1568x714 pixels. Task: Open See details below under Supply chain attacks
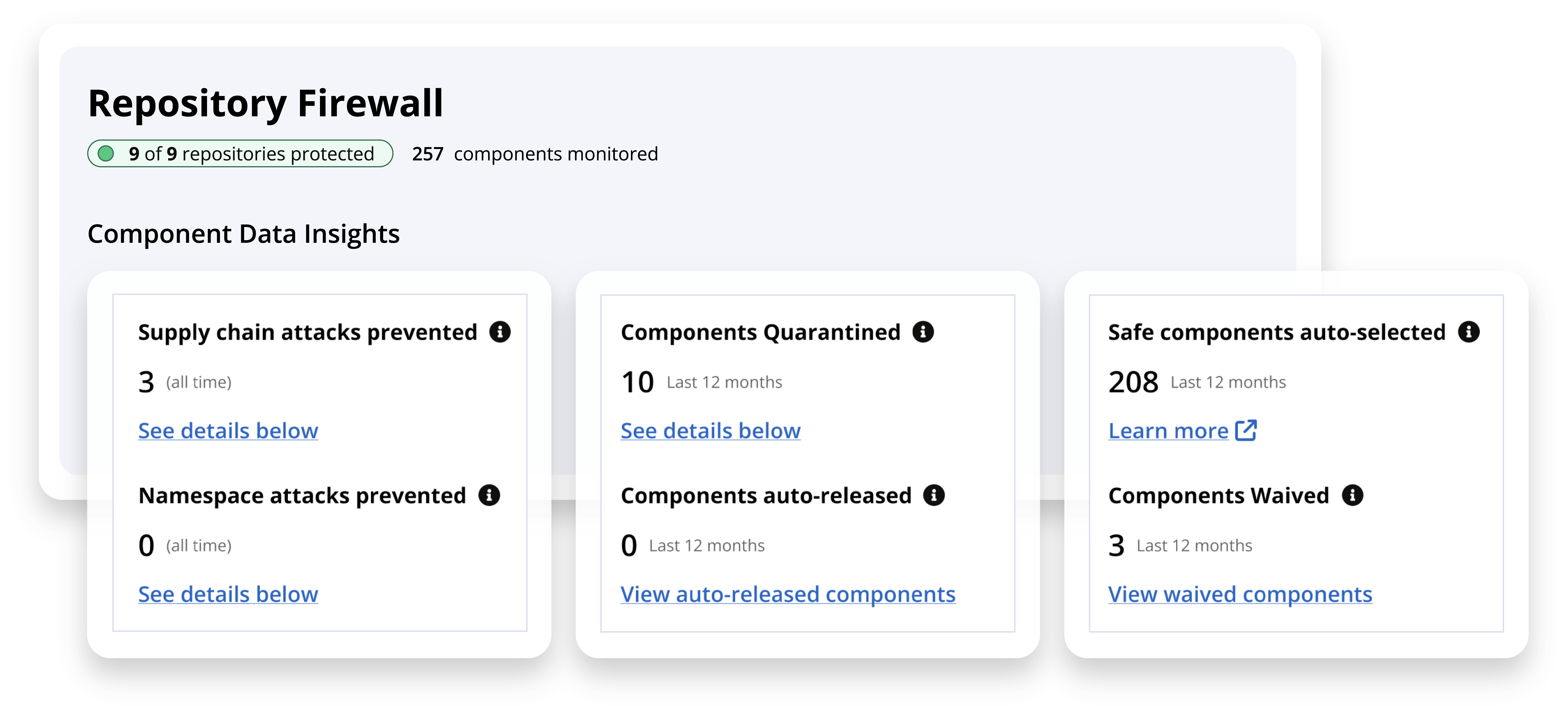(228, 430)
